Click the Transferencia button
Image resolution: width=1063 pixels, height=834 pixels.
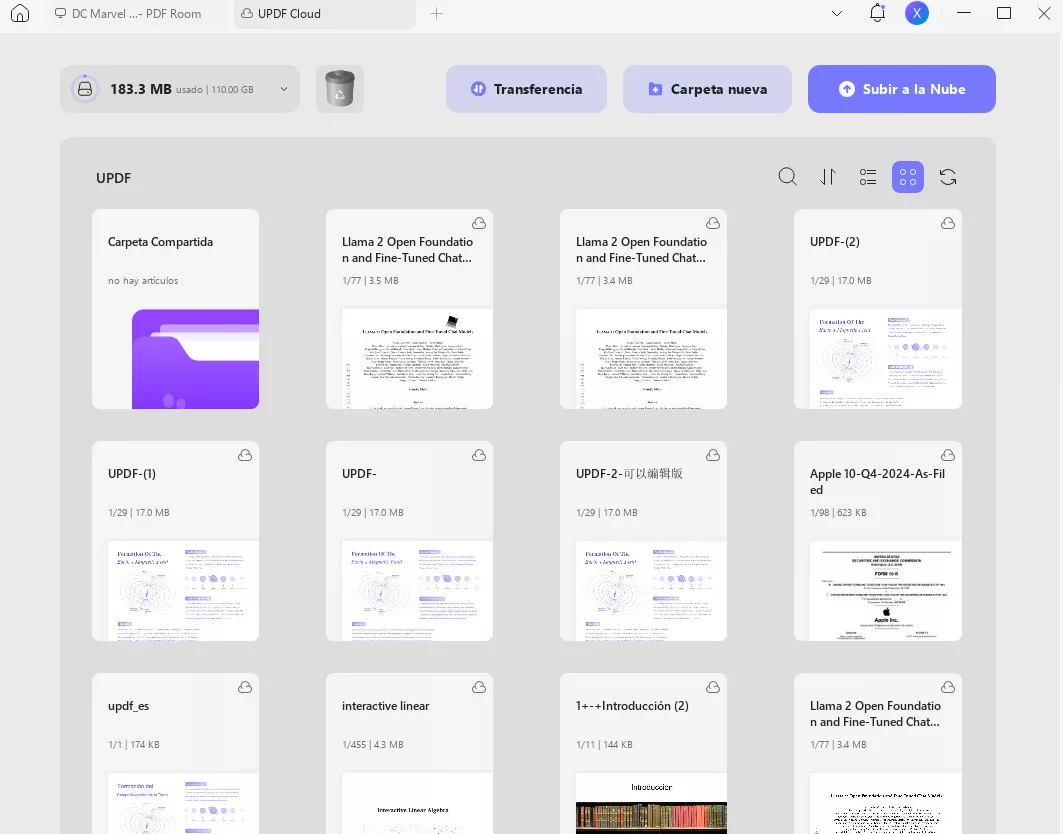pos(526,89)
